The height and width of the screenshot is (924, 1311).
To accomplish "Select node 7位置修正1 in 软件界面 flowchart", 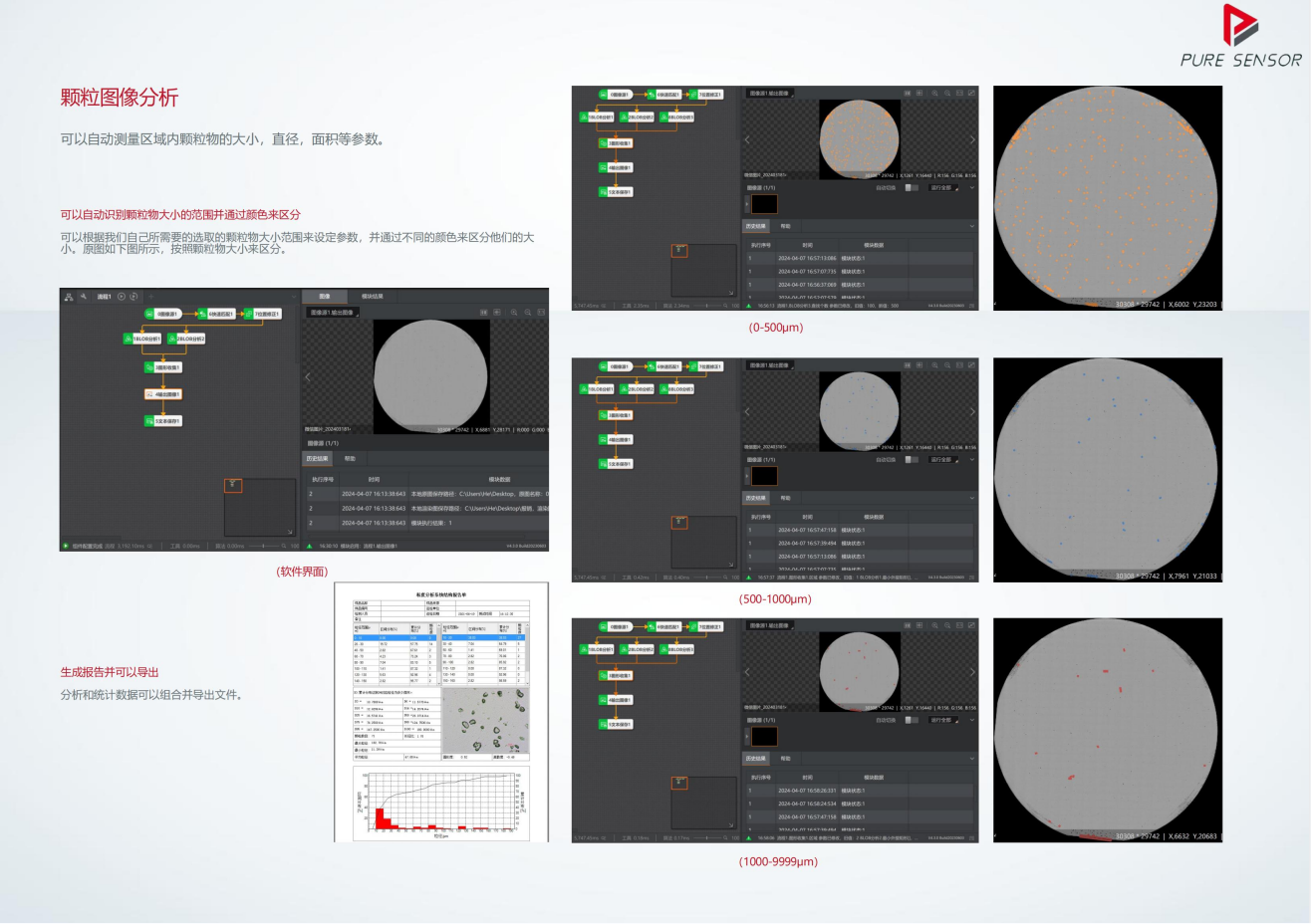I will coord(263,314).
